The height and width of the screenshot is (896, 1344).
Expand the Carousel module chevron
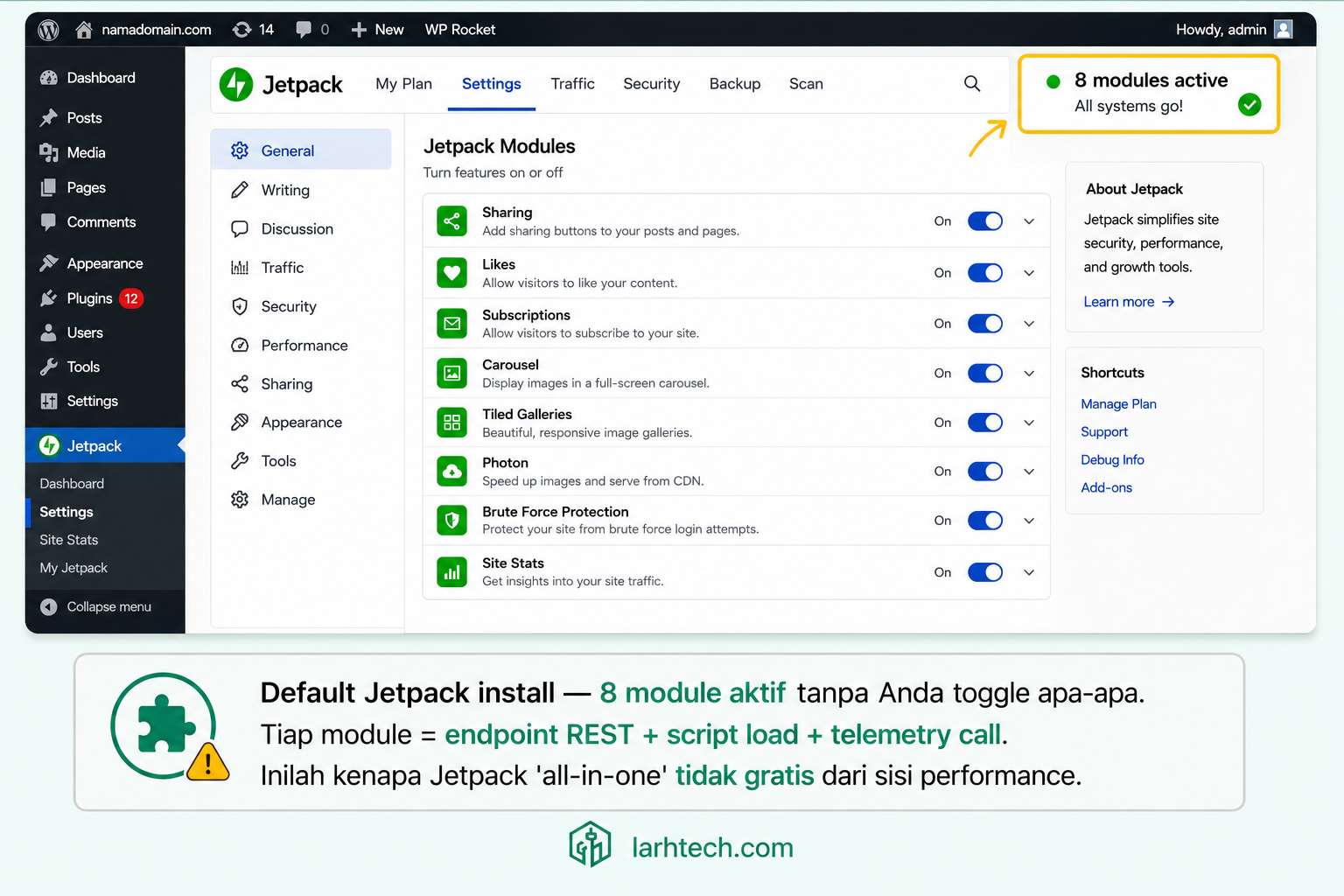tap(1029, 374)
